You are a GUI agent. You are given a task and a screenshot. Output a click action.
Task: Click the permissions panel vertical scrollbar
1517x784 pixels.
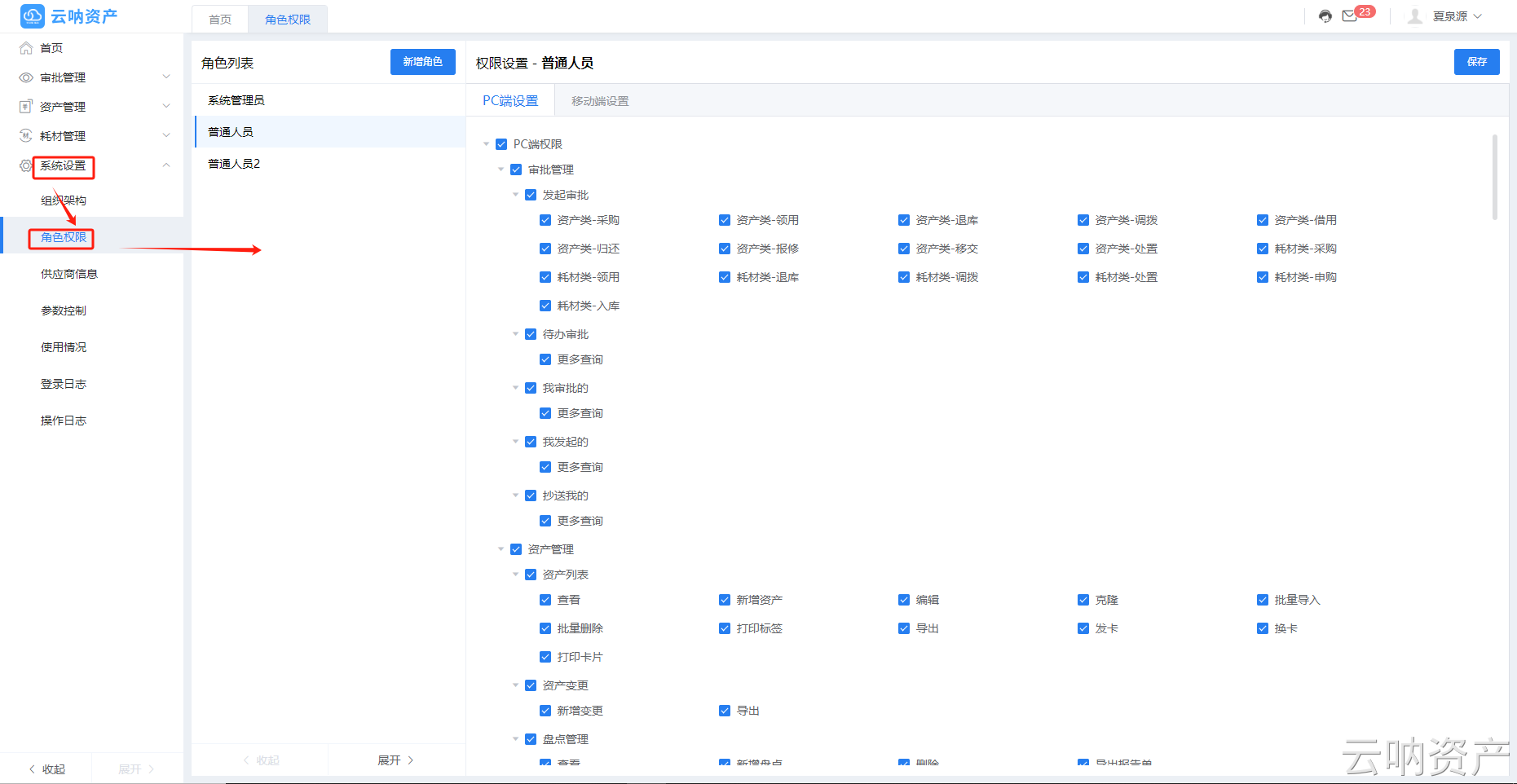[x=1494, y=177]
